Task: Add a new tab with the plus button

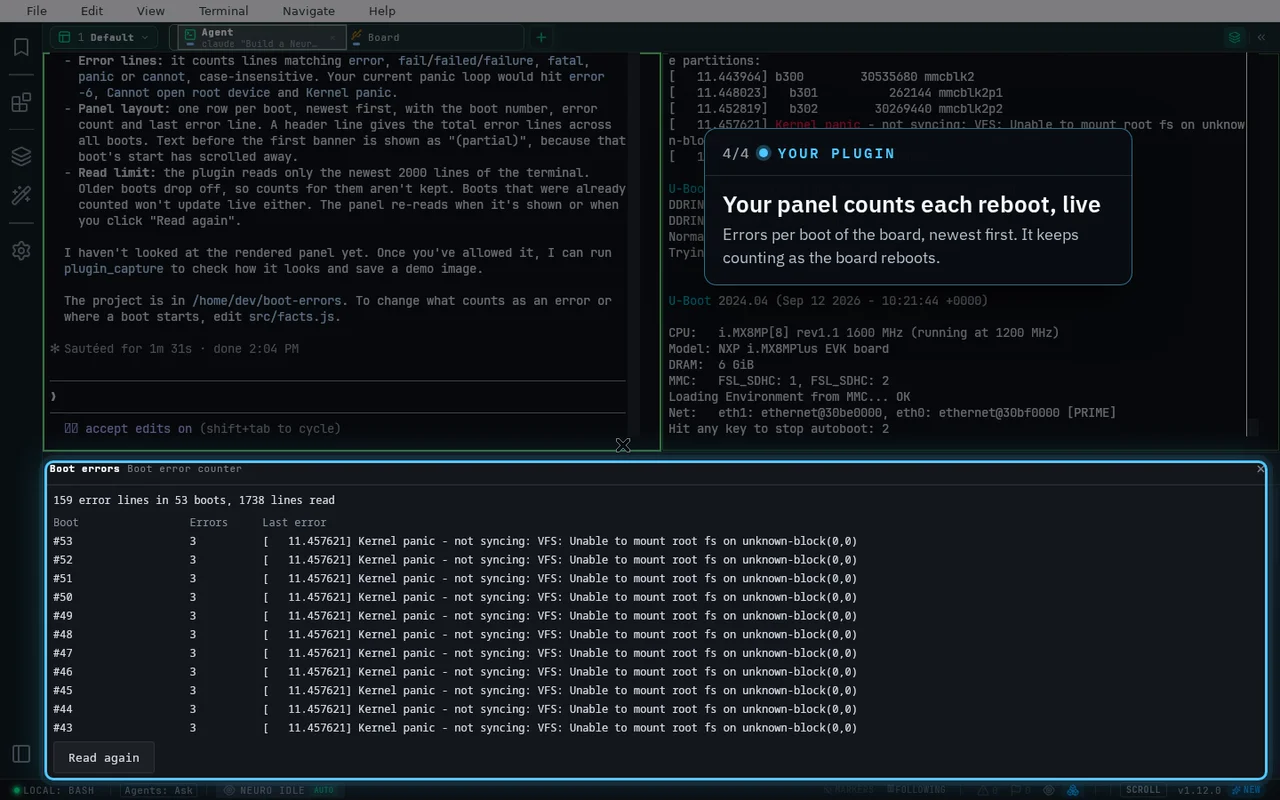Action: tap(541, 38)
